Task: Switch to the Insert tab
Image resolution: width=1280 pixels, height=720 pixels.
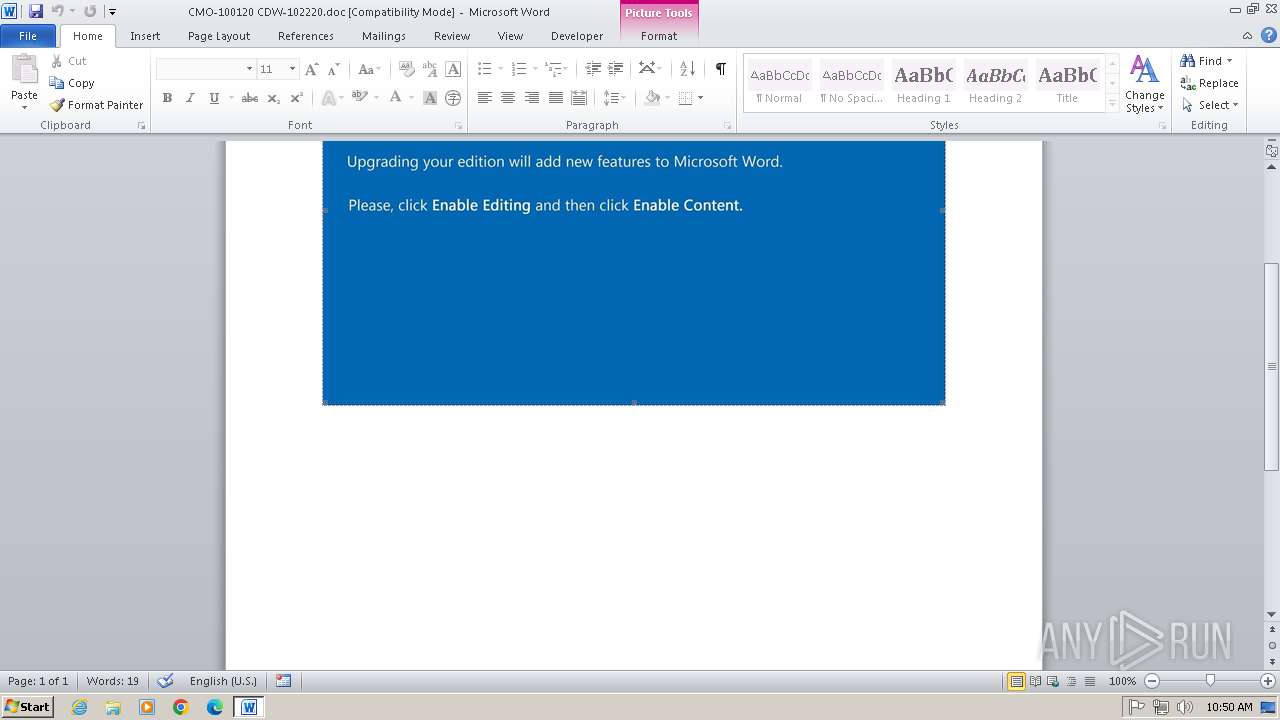Action: pos(145,36)
